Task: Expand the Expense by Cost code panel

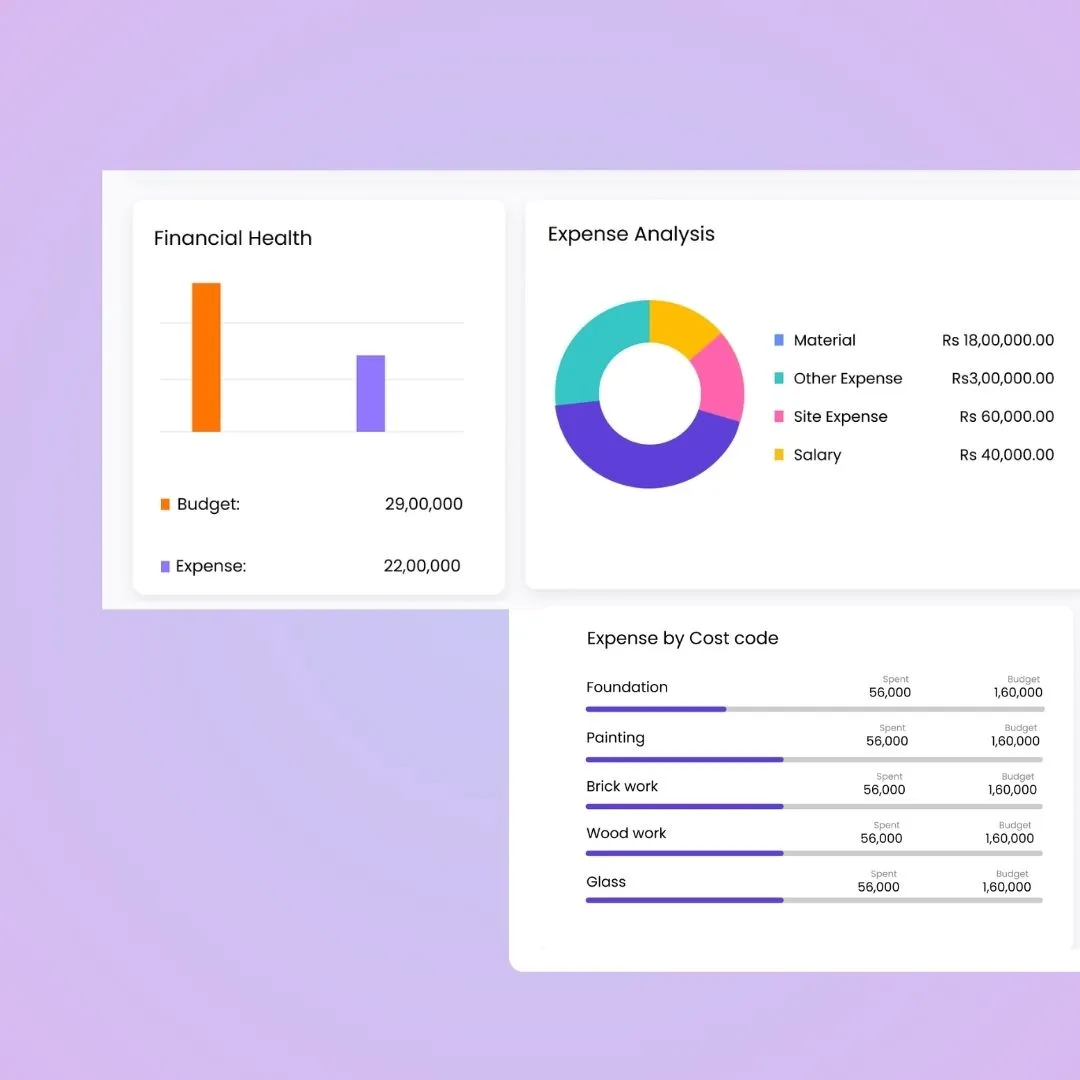Action: [x=682, y=638]
